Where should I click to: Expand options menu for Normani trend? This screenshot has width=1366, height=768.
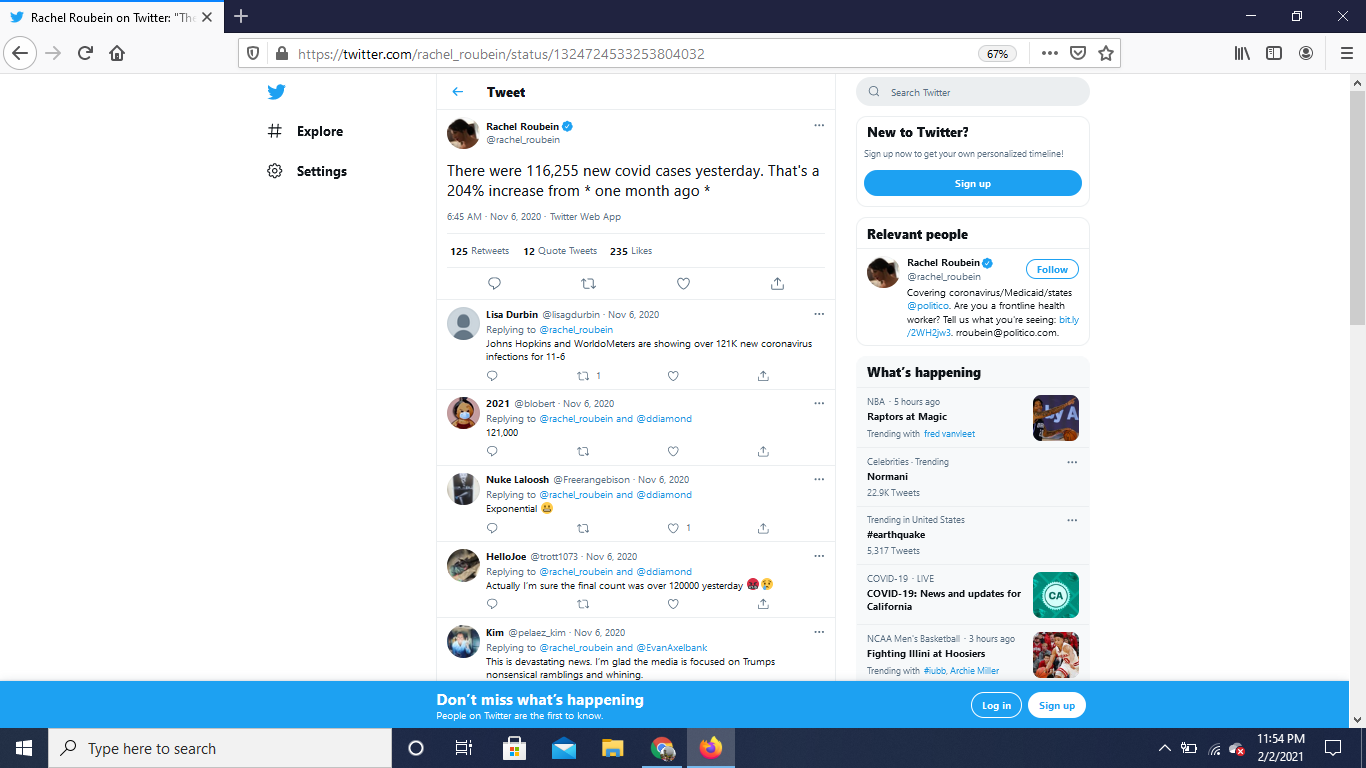1072,463
